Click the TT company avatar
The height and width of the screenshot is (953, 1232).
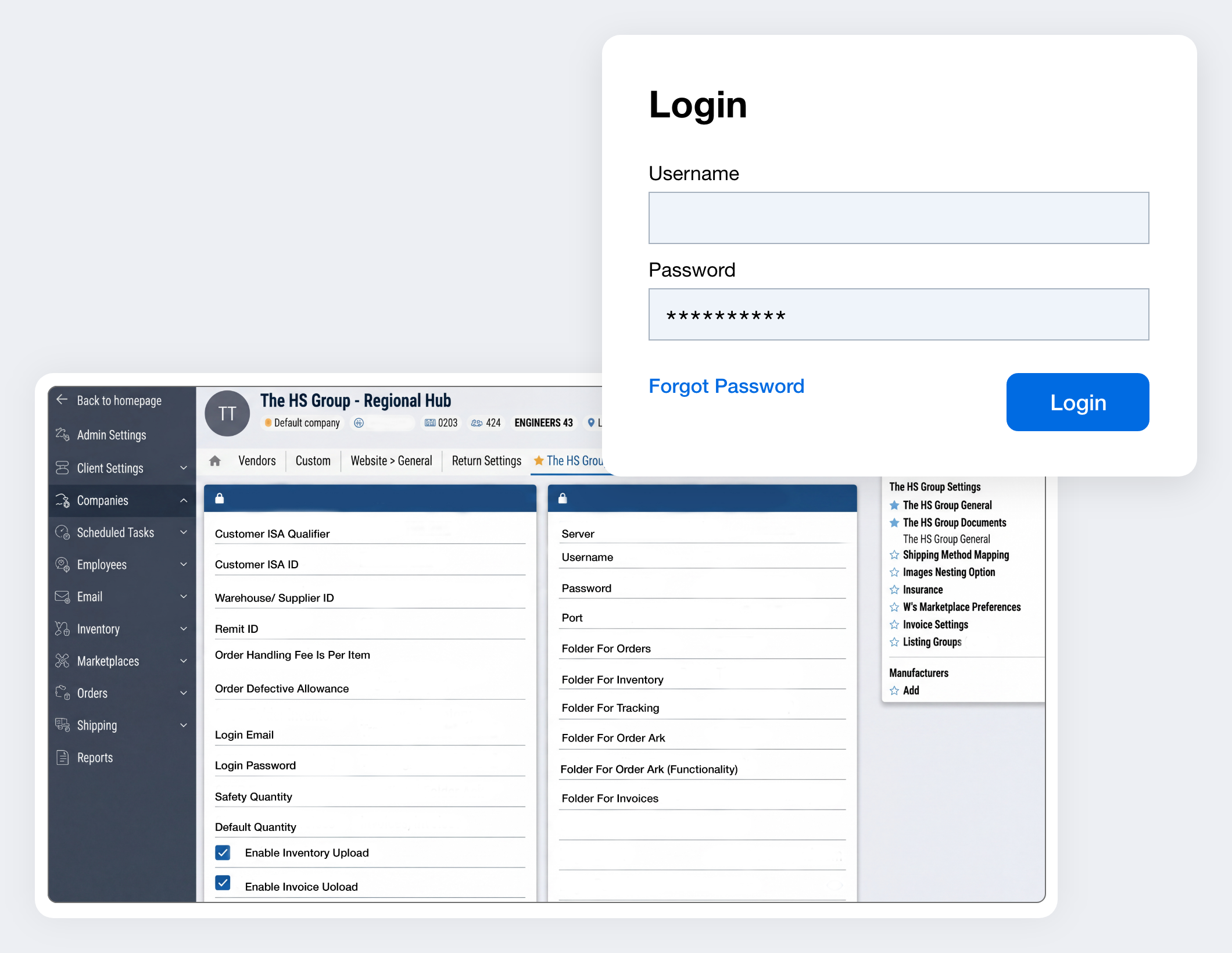coord(227,413)
